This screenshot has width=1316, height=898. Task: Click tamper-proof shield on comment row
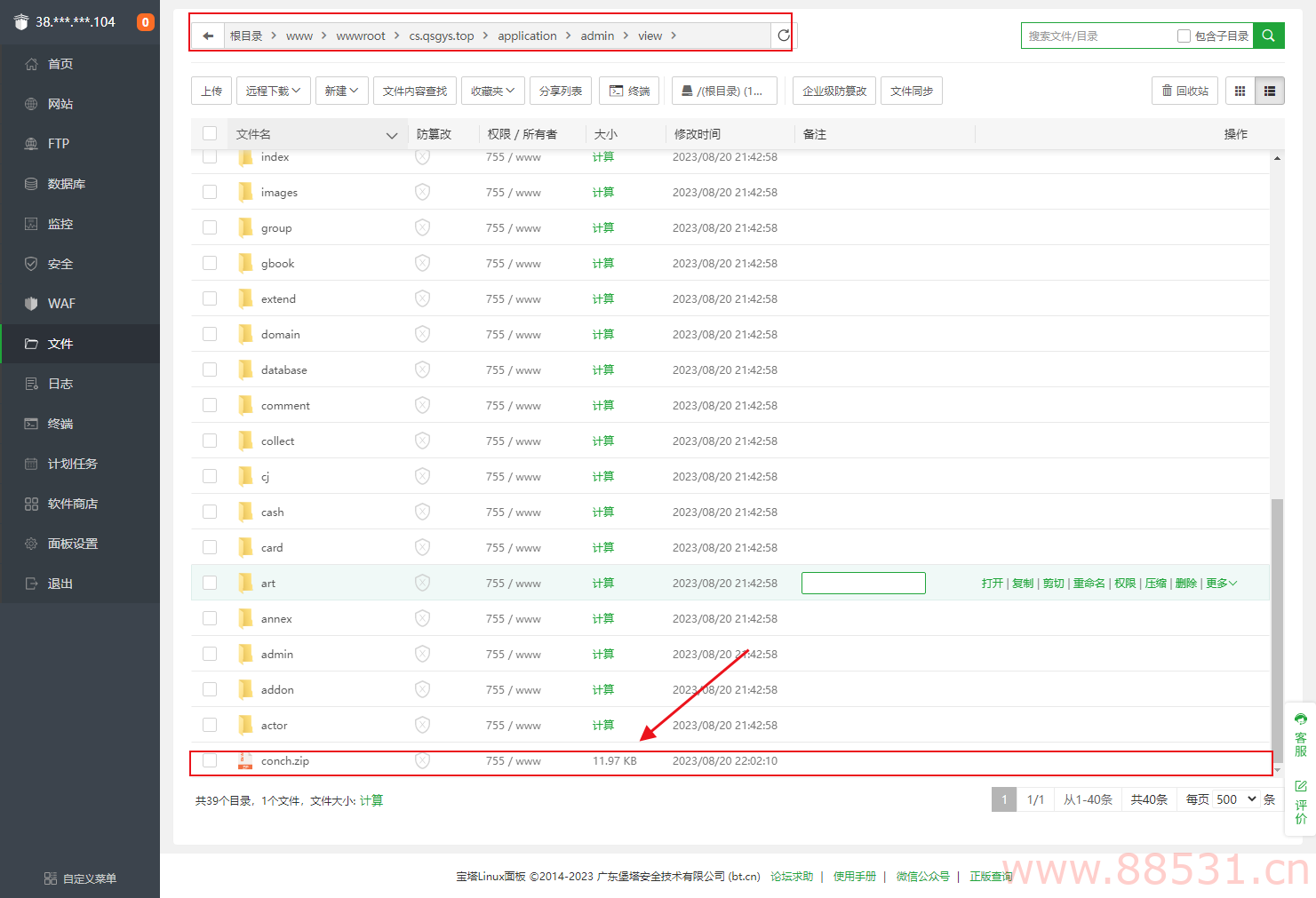tap(422, 405)
